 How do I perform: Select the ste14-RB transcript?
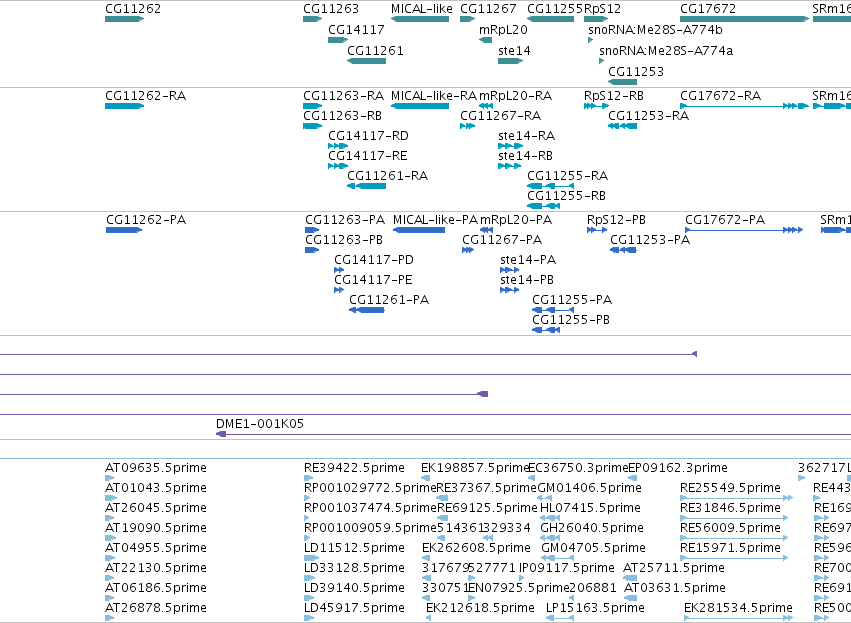(509, 166)
